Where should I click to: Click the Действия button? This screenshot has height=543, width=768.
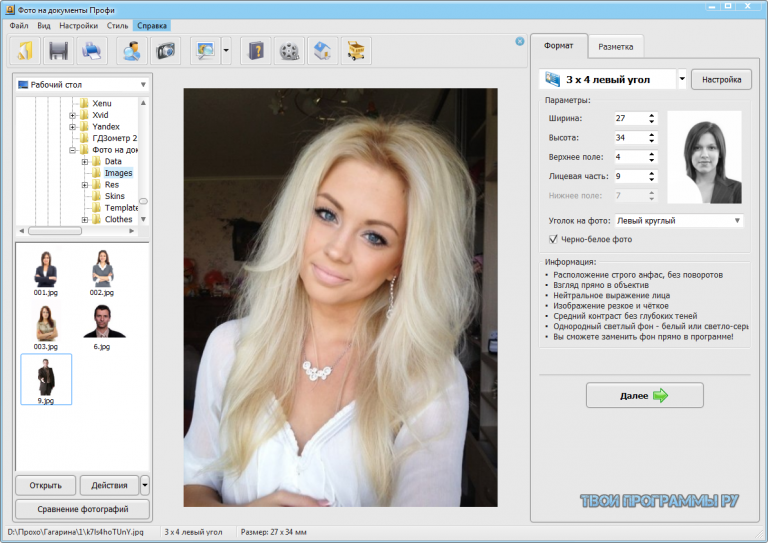coord(109,485)
